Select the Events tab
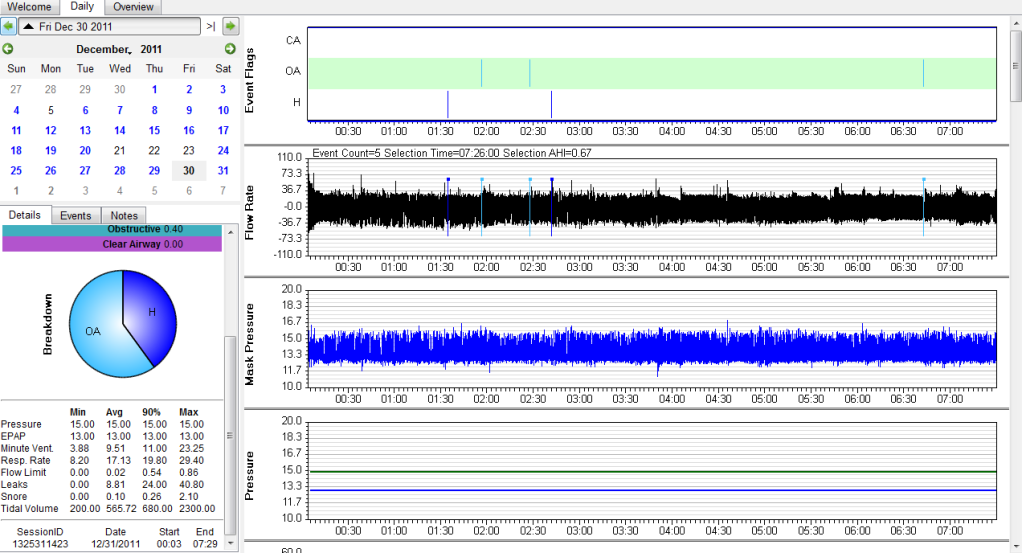This screenshot has width=1022, height=553. tap(76, 215)
